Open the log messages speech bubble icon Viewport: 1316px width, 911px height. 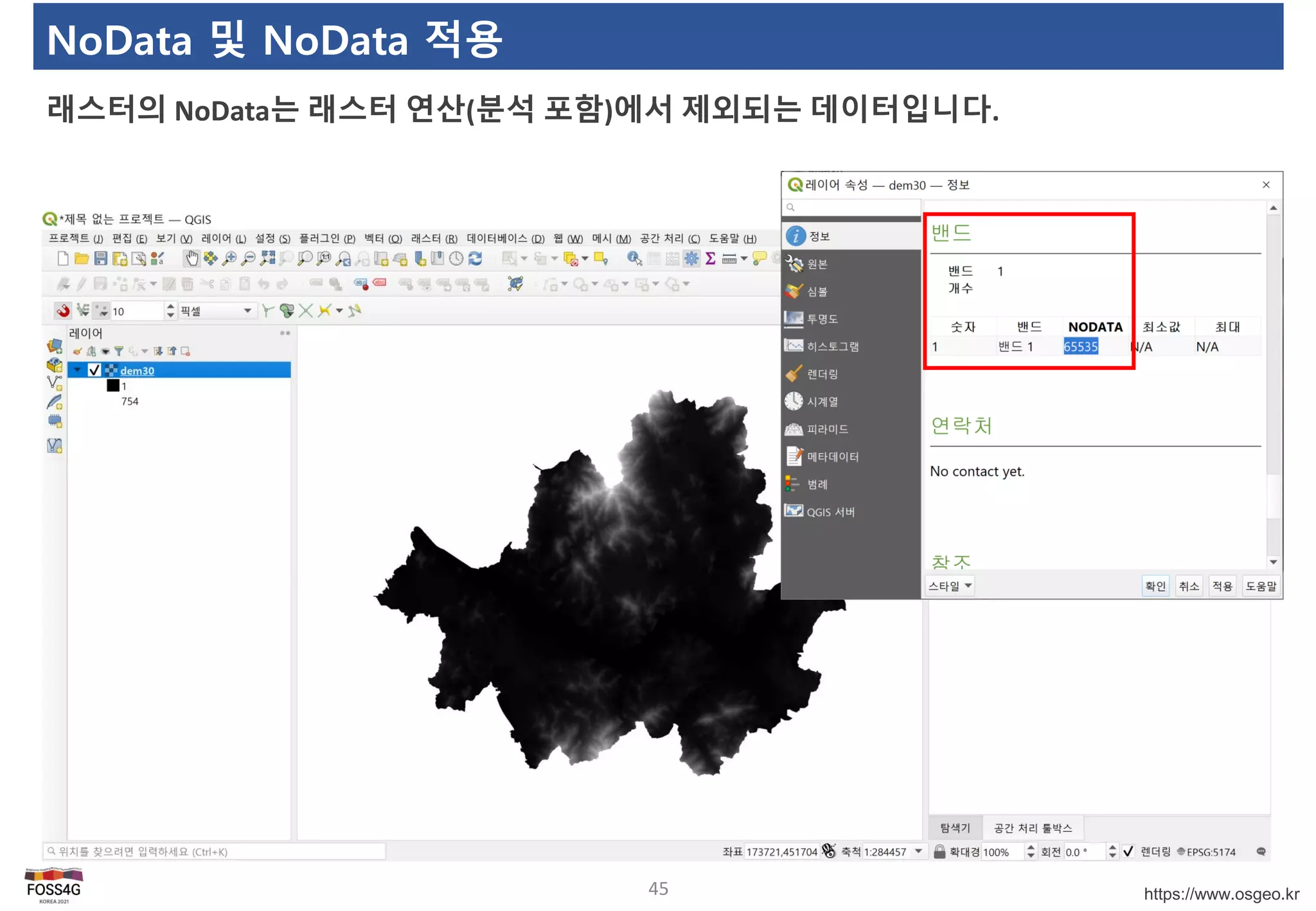[x=1261, y=852]
